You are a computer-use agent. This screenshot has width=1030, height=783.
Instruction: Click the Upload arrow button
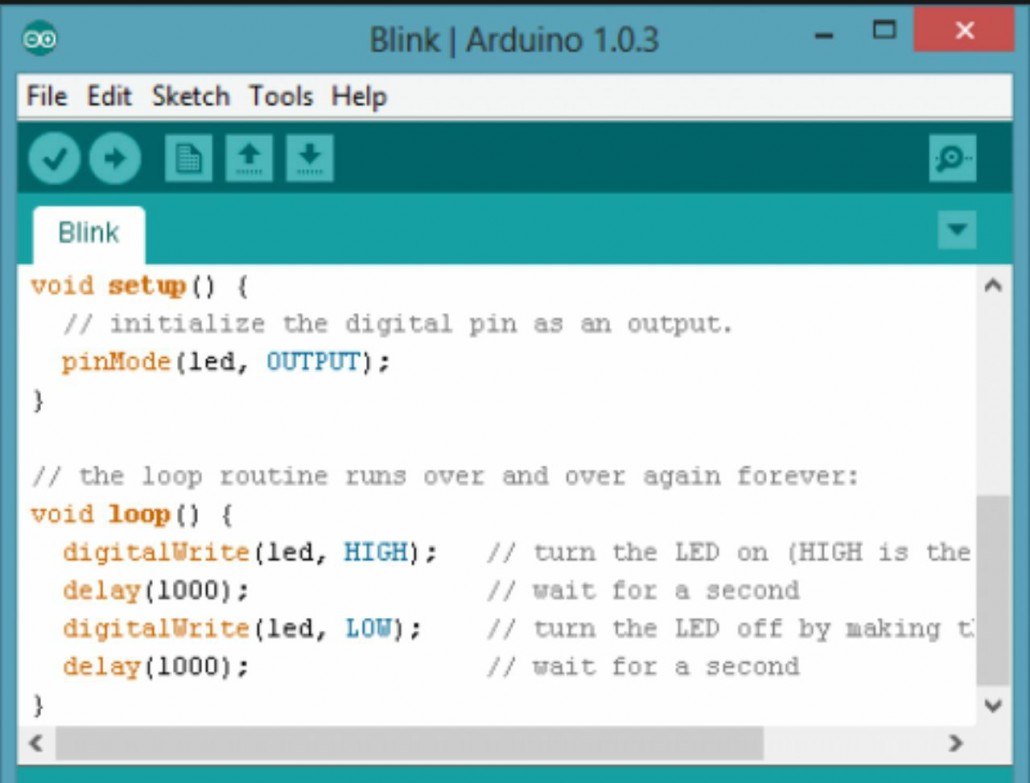coord(115,158)
